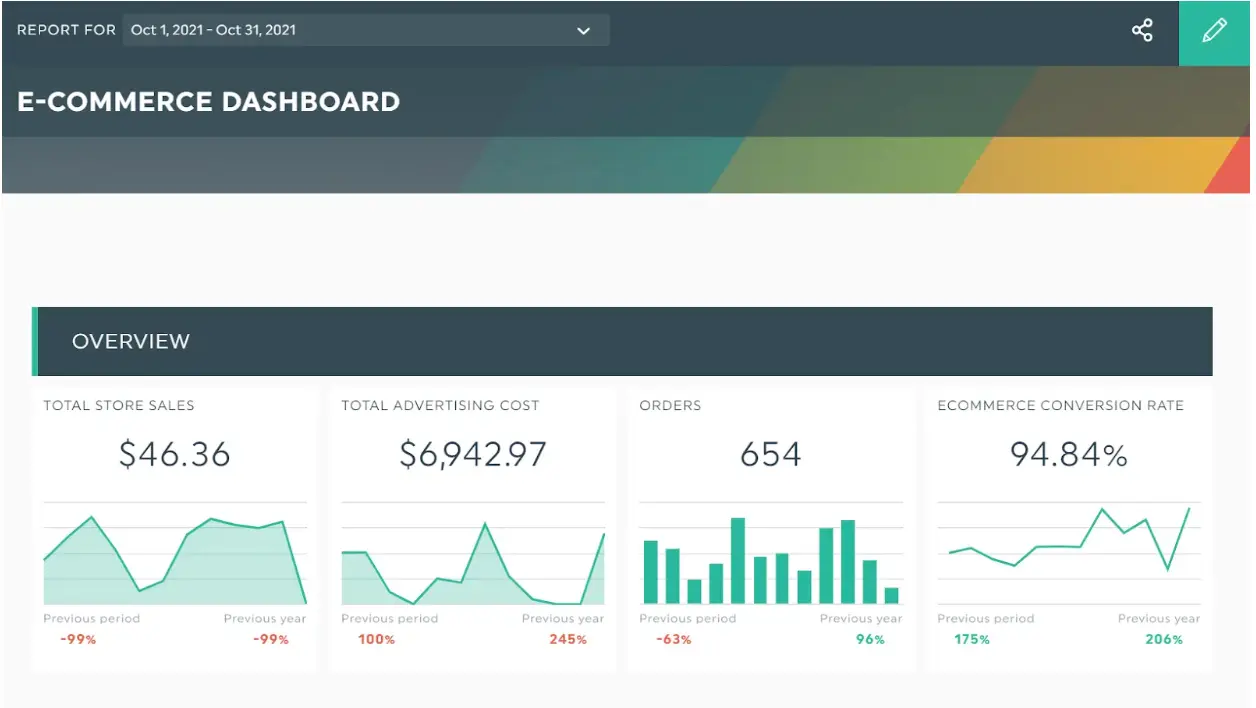The image size is (1256, 708).
Task: Toggle the -99% Previous period indicator
Action: 77,639
